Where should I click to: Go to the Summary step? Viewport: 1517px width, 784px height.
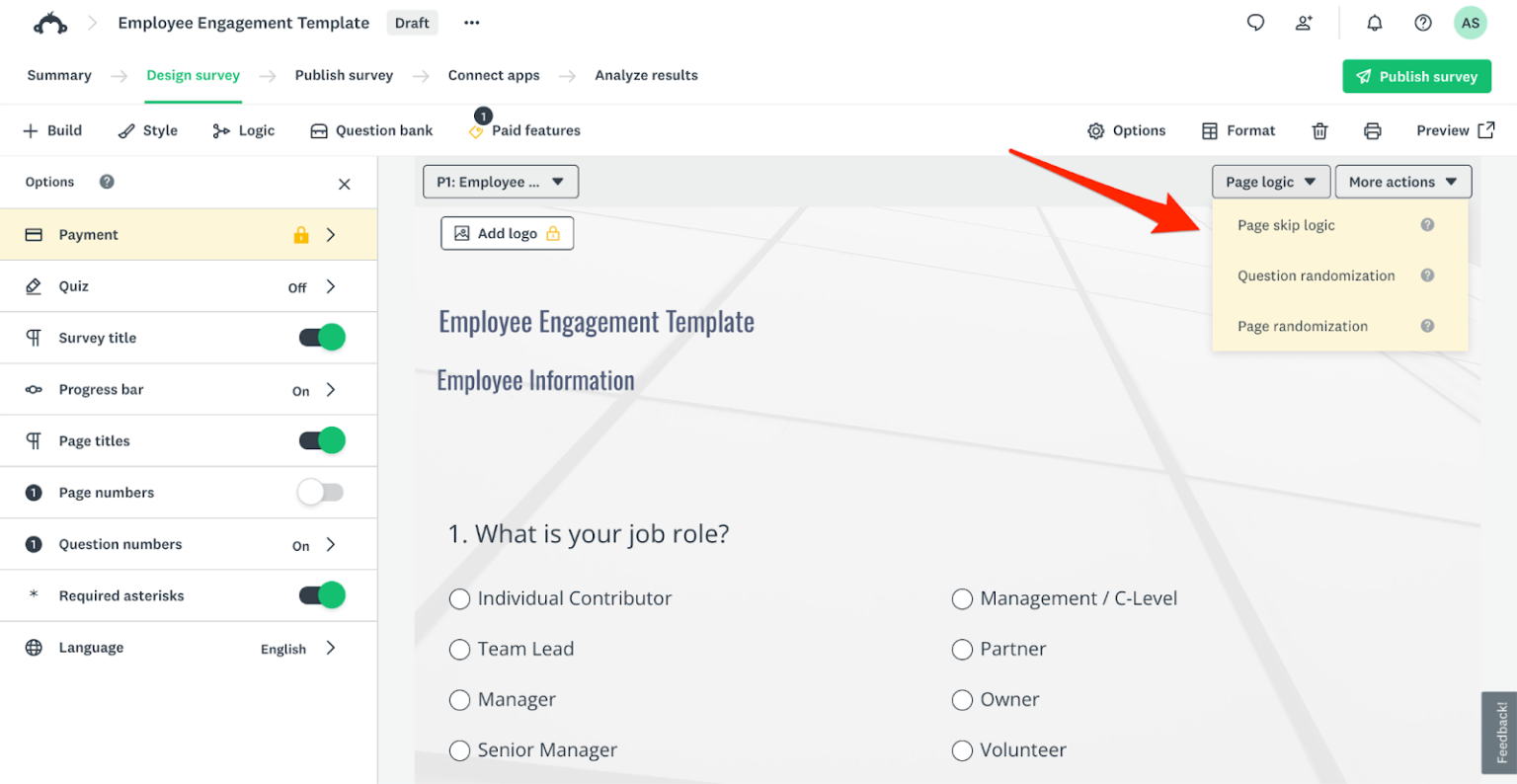pos(59,75)
